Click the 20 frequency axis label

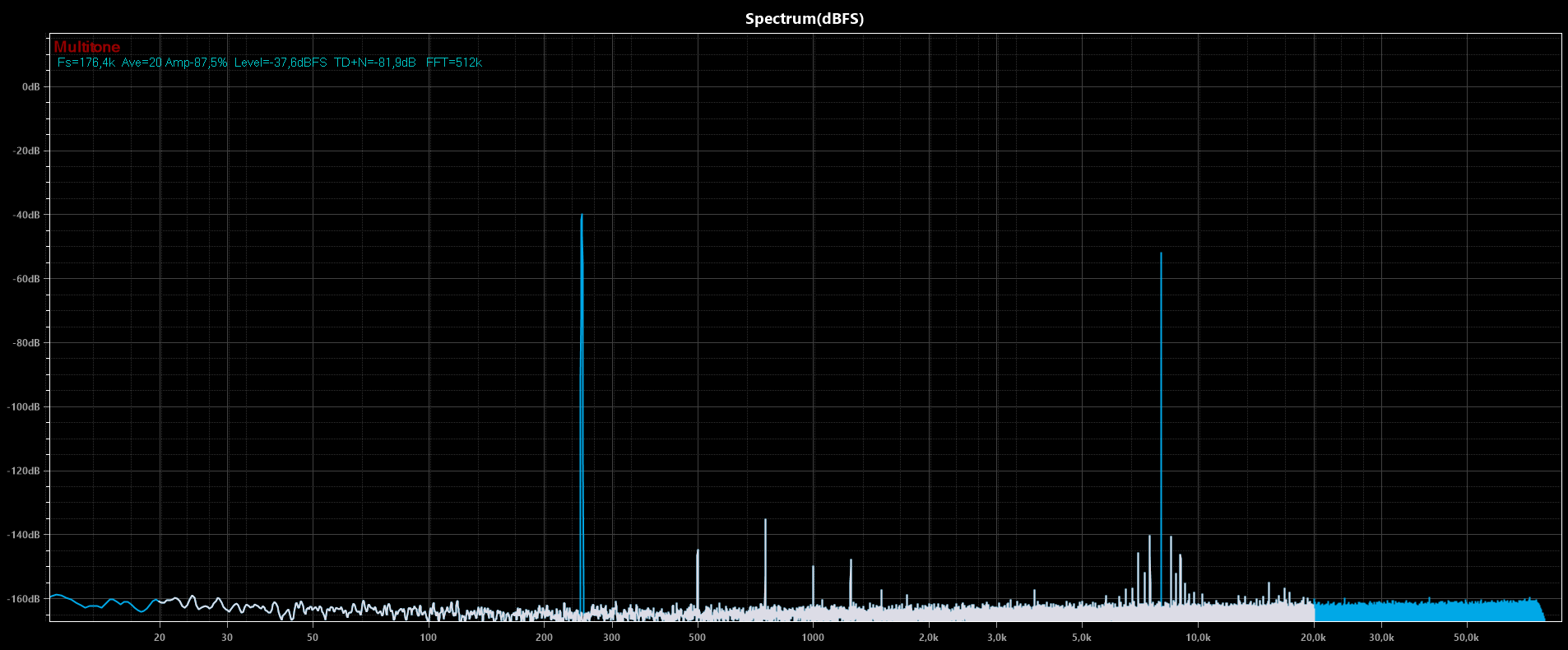(160, 638)
